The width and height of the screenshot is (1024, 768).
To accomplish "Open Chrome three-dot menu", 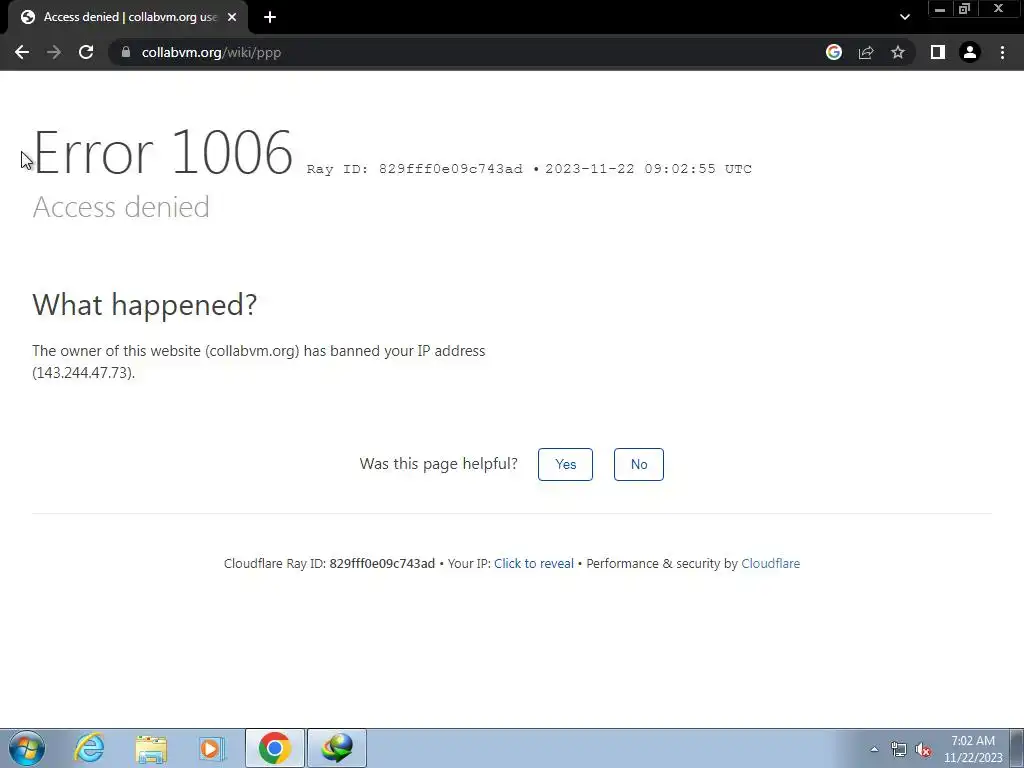I will [x=1002, y=52].
